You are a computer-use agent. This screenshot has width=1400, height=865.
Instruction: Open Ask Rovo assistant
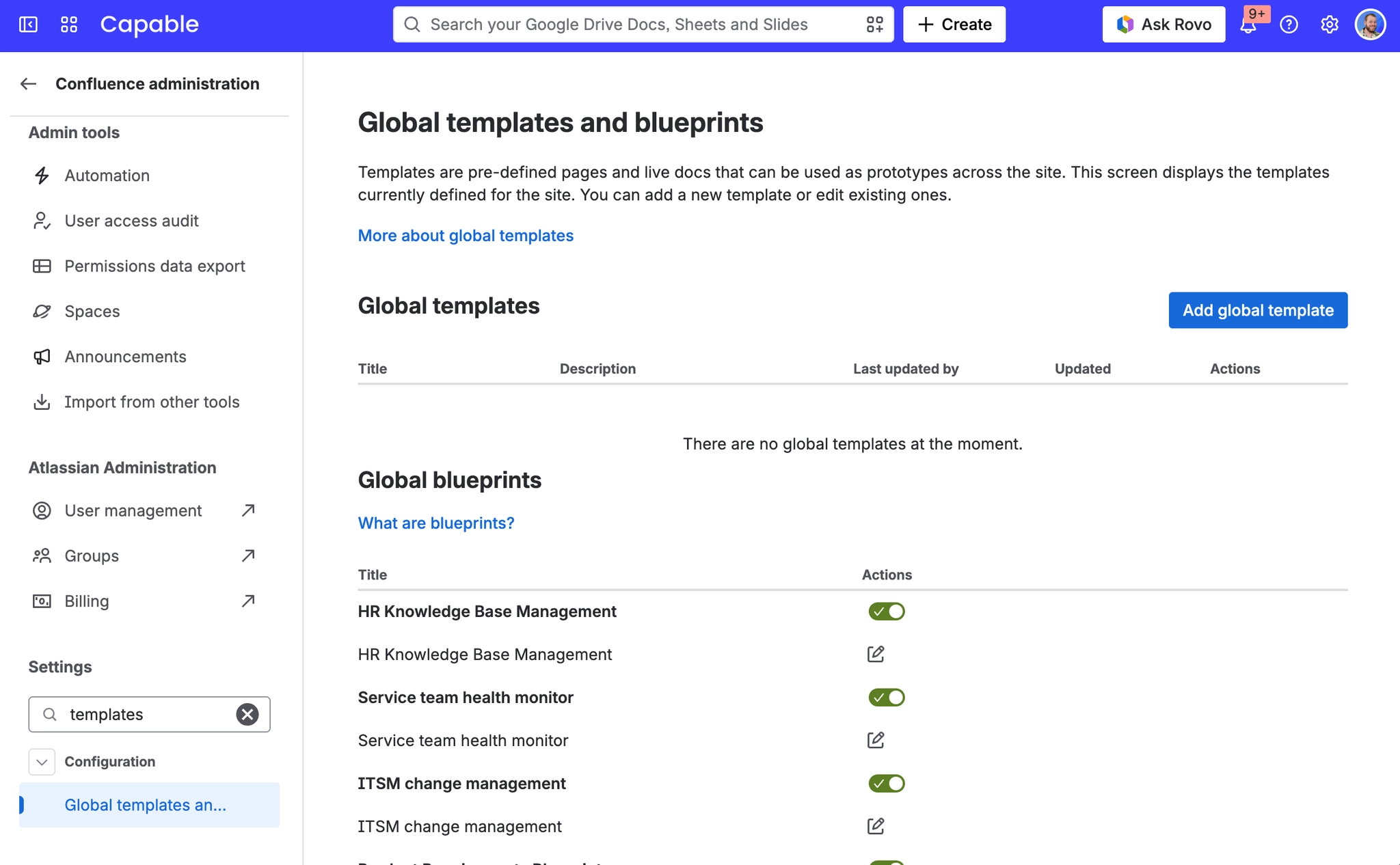tap(1163, 25)
